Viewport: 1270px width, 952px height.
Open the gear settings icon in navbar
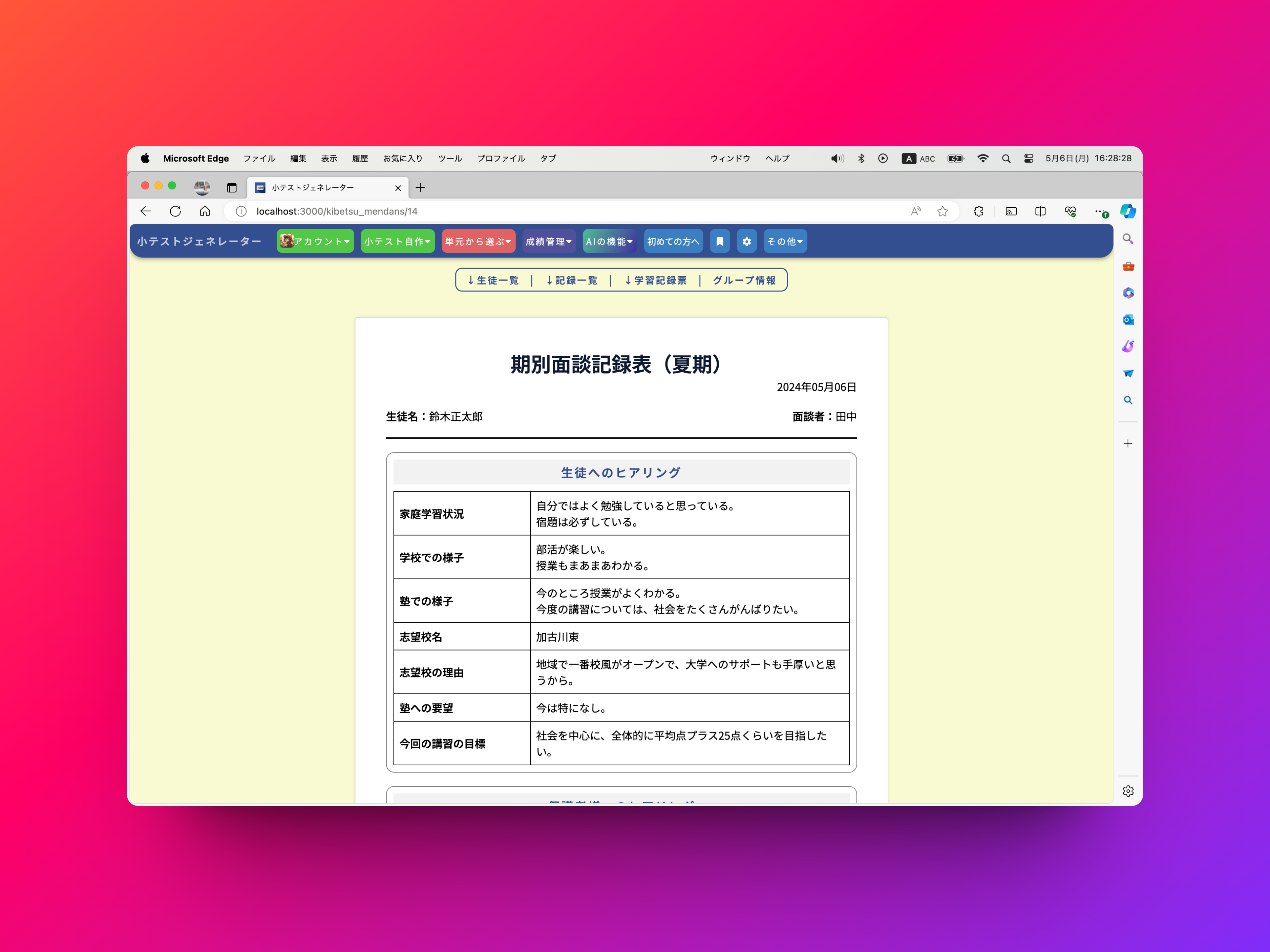point(746,242)
